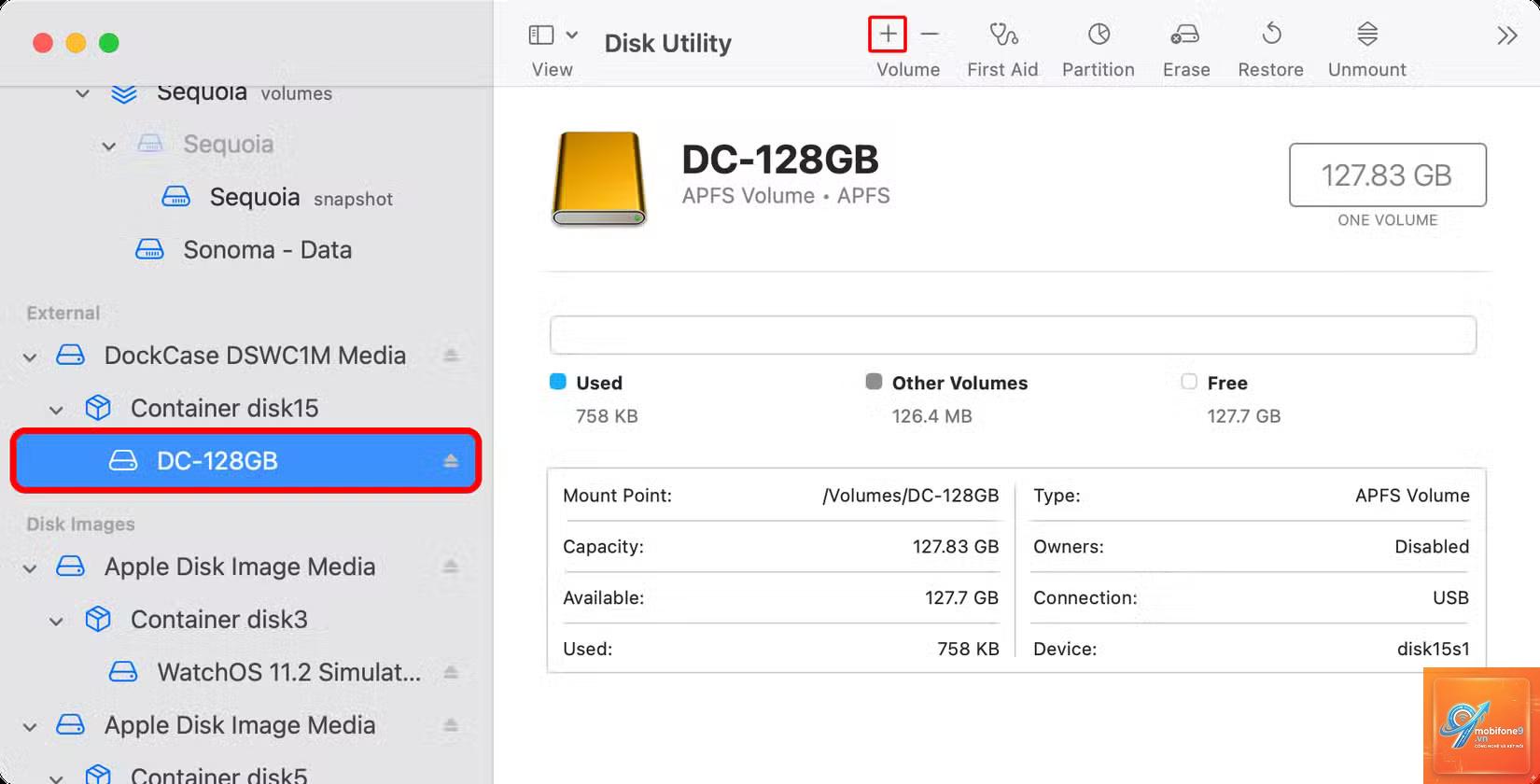Image resolution: width=1540 pixels, height=784 pixels.
Task: Click the gray Other Volumes legend swatch
Action: tap(874, 382)
